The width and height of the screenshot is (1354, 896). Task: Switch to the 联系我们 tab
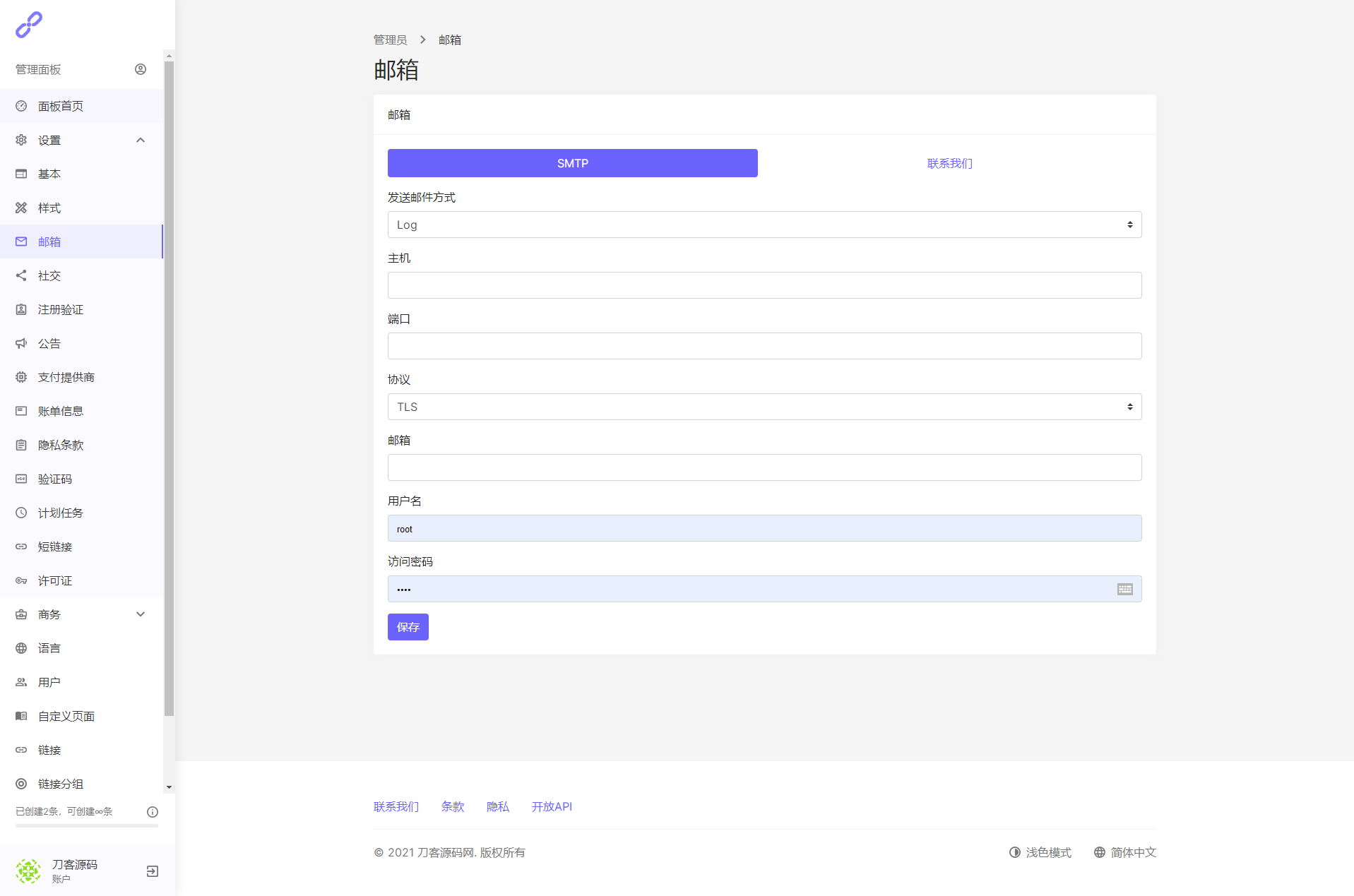click(x=949, y=163)
